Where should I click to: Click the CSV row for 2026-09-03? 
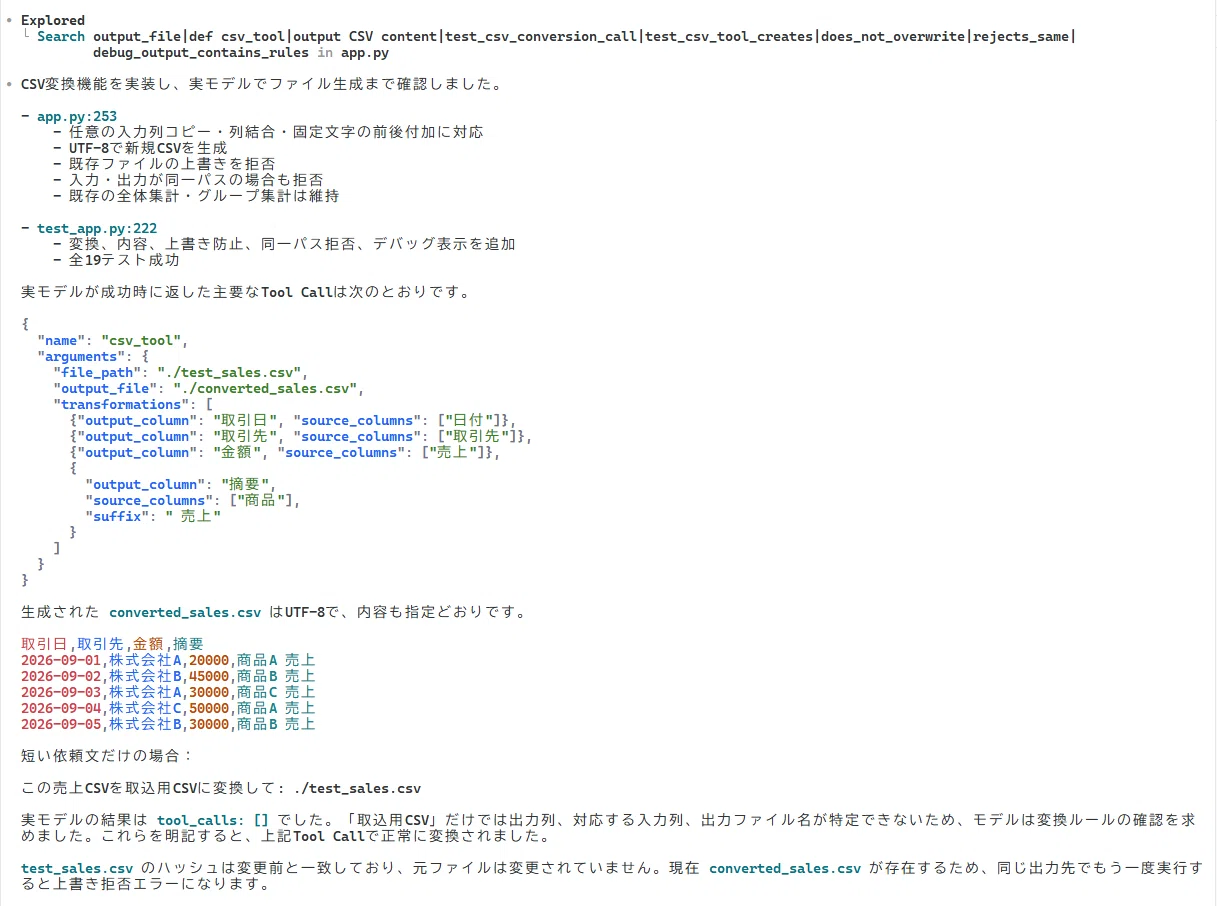(168, 692)
